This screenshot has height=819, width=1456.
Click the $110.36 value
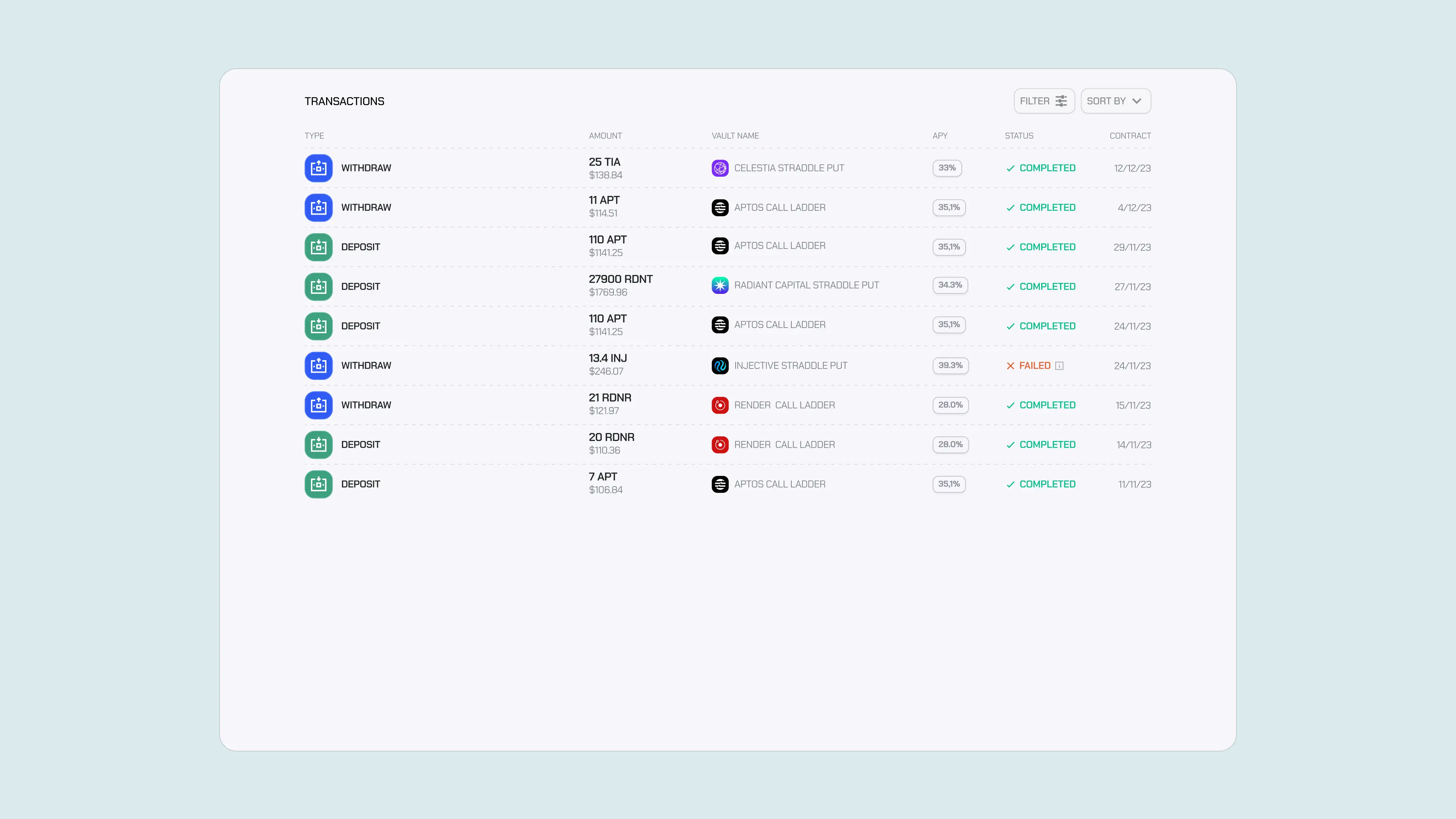click(604, 450)
